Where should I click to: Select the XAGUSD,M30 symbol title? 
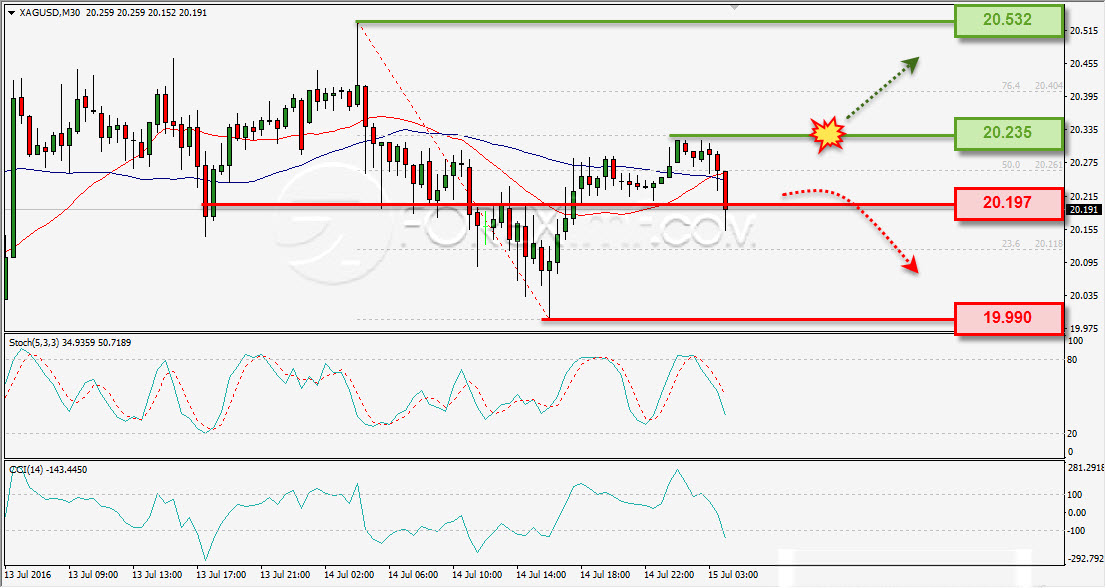50,13
